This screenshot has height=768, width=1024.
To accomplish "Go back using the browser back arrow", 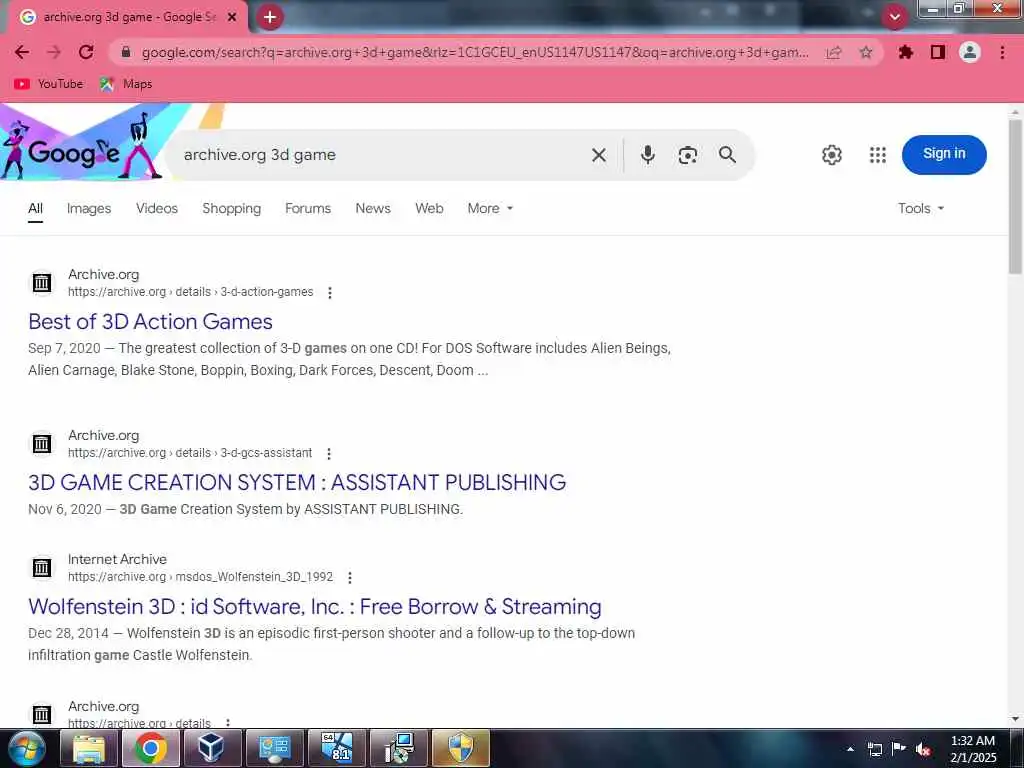I will (22, 52).
